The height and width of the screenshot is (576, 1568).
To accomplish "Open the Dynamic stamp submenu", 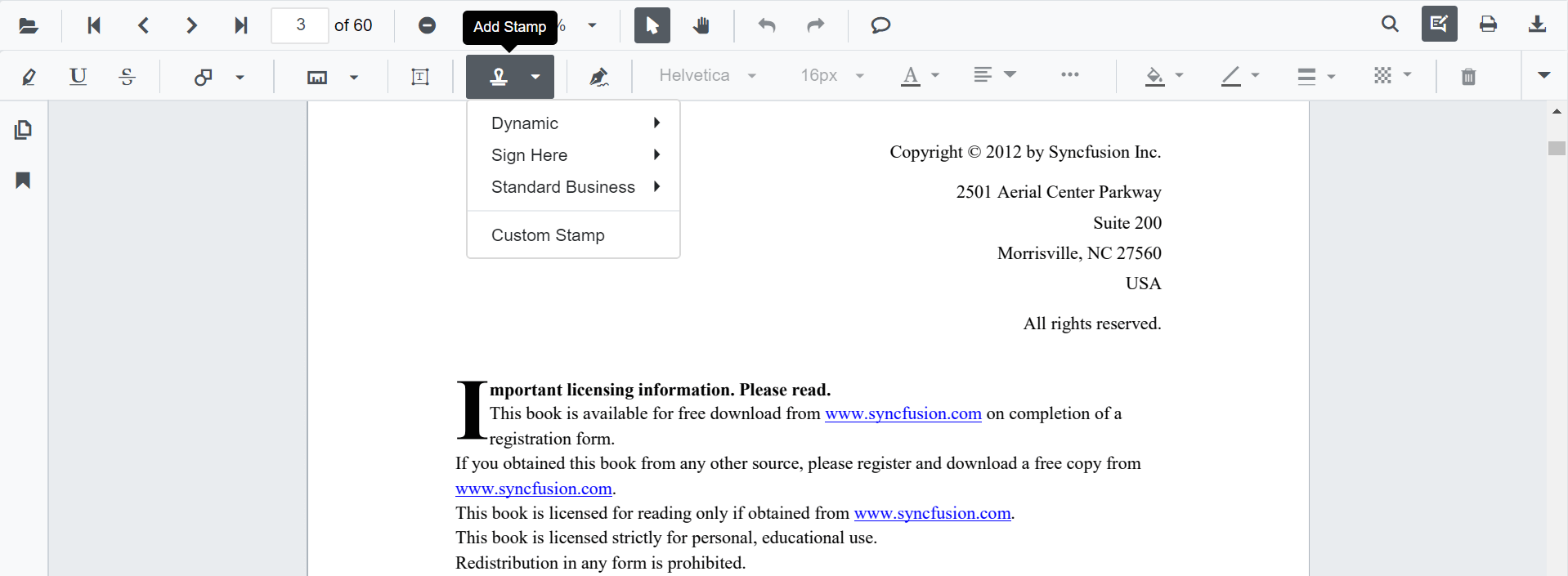I will [x=573, y=123].
